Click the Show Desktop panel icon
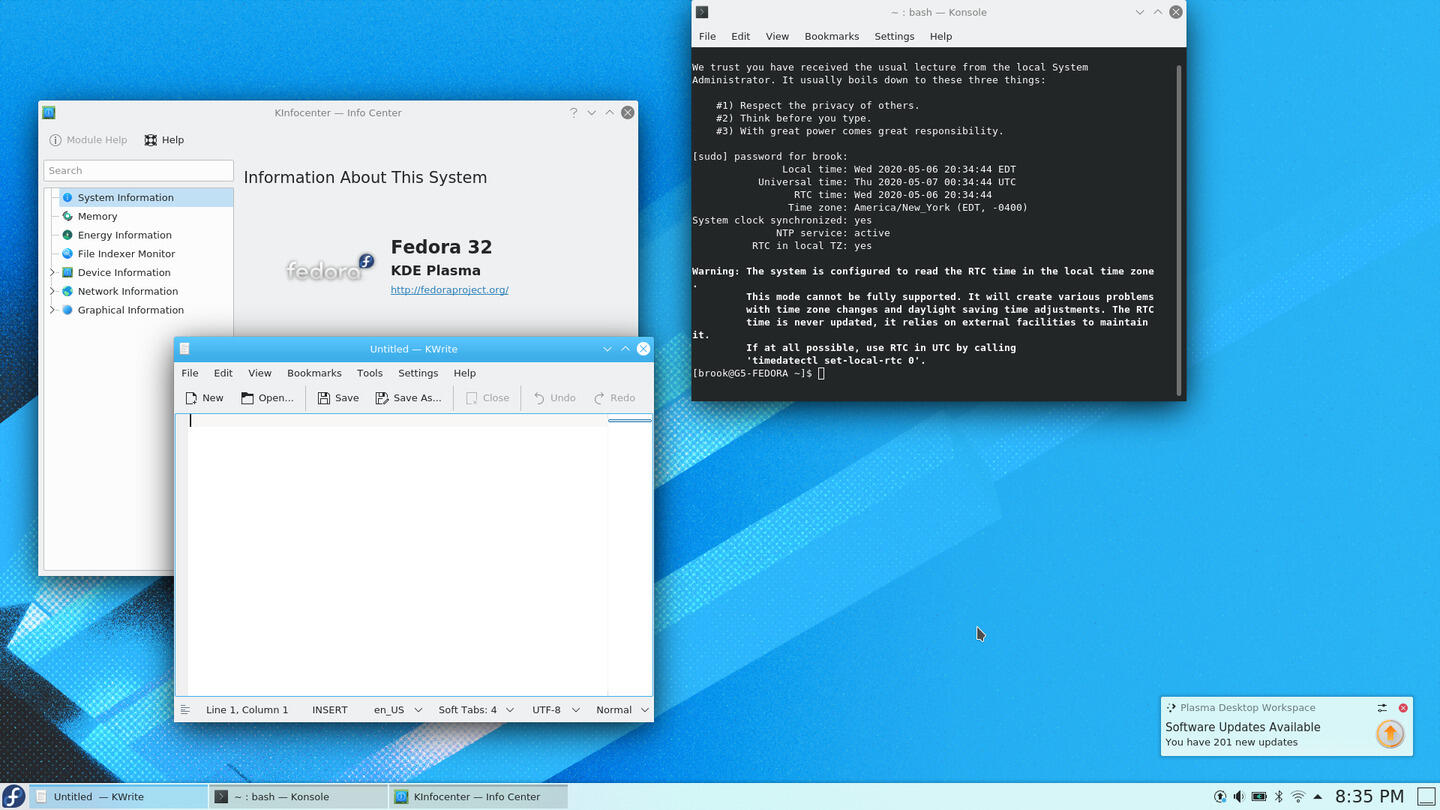This screenshot has height=810, width=1440. tap(1427, 797)
